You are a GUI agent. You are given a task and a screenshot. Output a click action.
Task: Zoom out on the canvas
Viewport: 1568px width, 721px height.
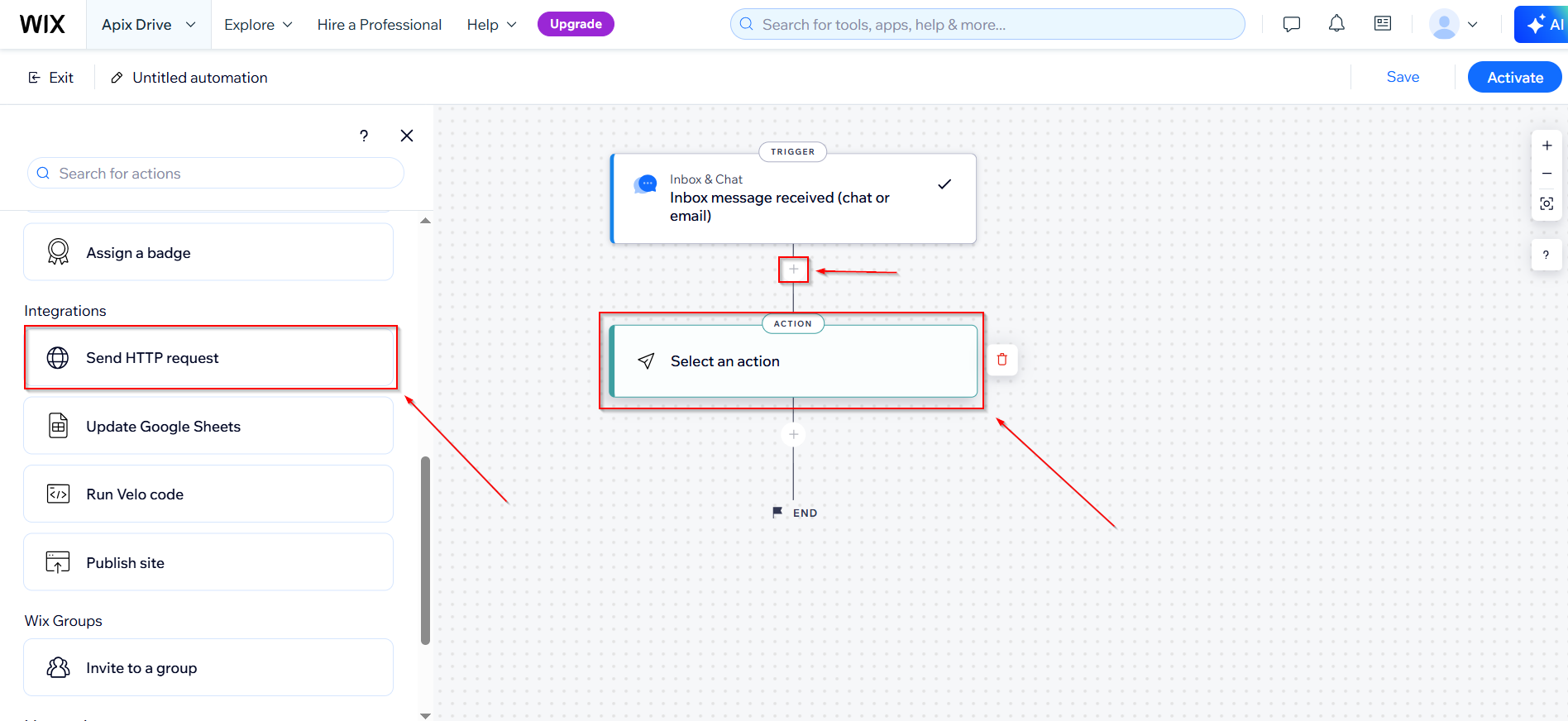(x=1546, y=174)
